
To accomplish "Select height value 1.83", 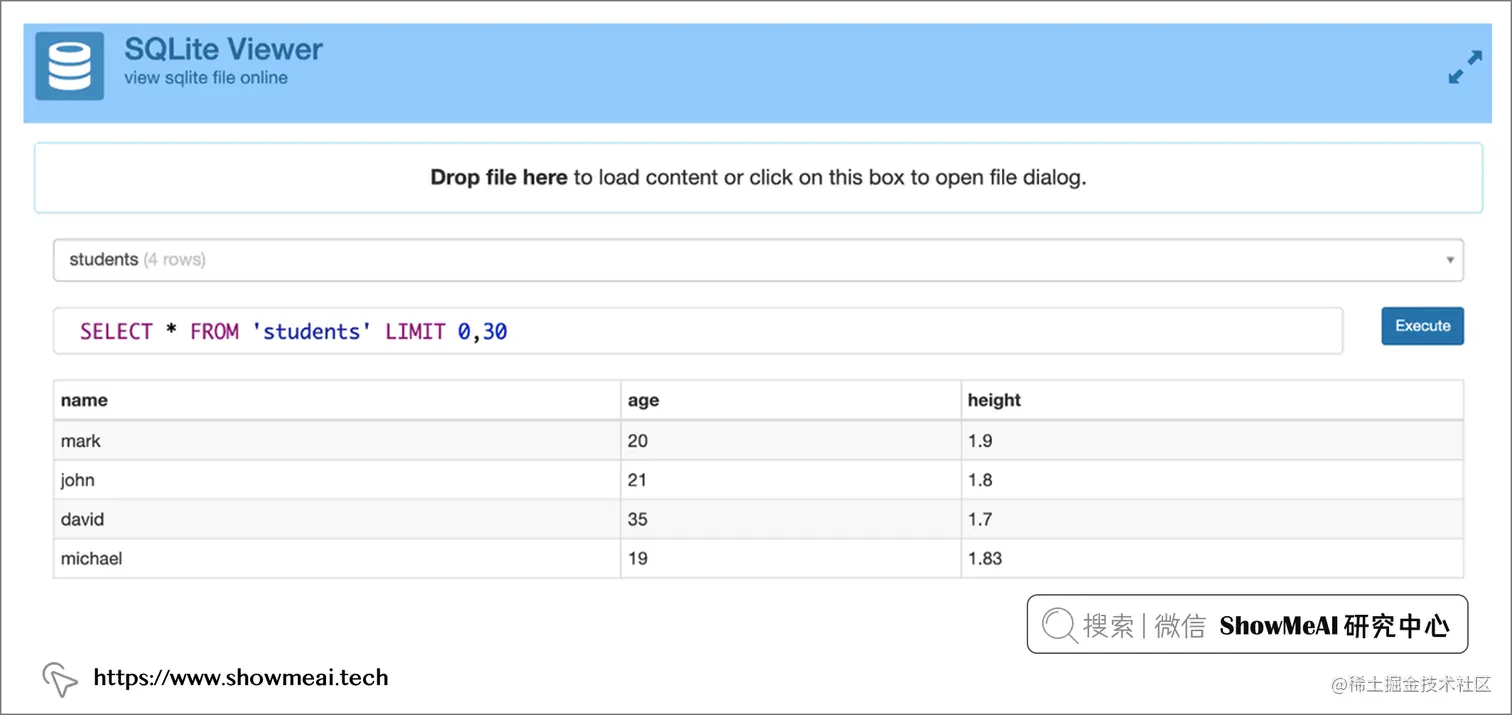I will [x=1212, y=558].
